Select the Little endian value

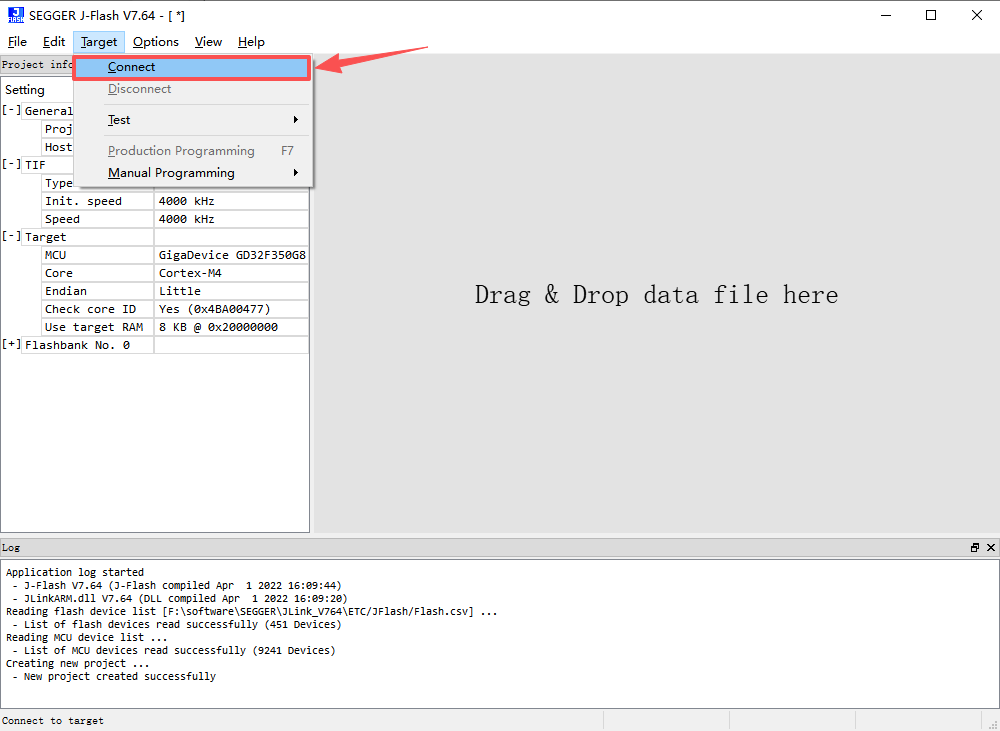click(x=232, y=292)
